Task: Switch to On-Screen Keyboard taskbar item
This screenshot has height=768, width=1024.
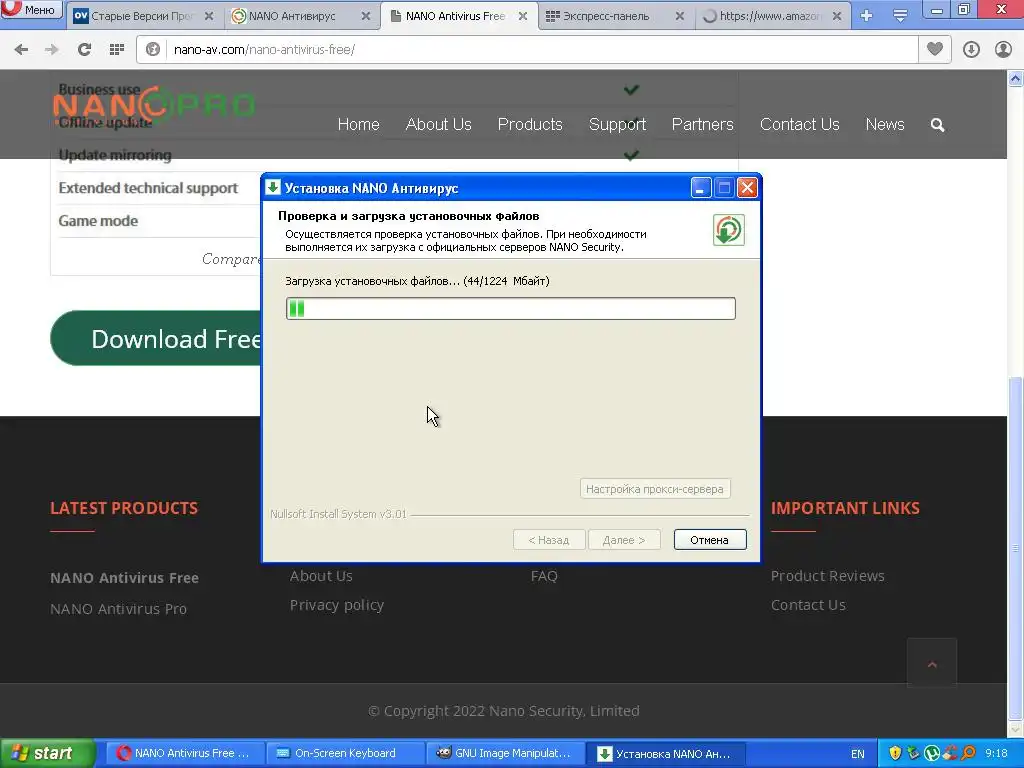Action: pyautogui.click(x=344, y=753)
